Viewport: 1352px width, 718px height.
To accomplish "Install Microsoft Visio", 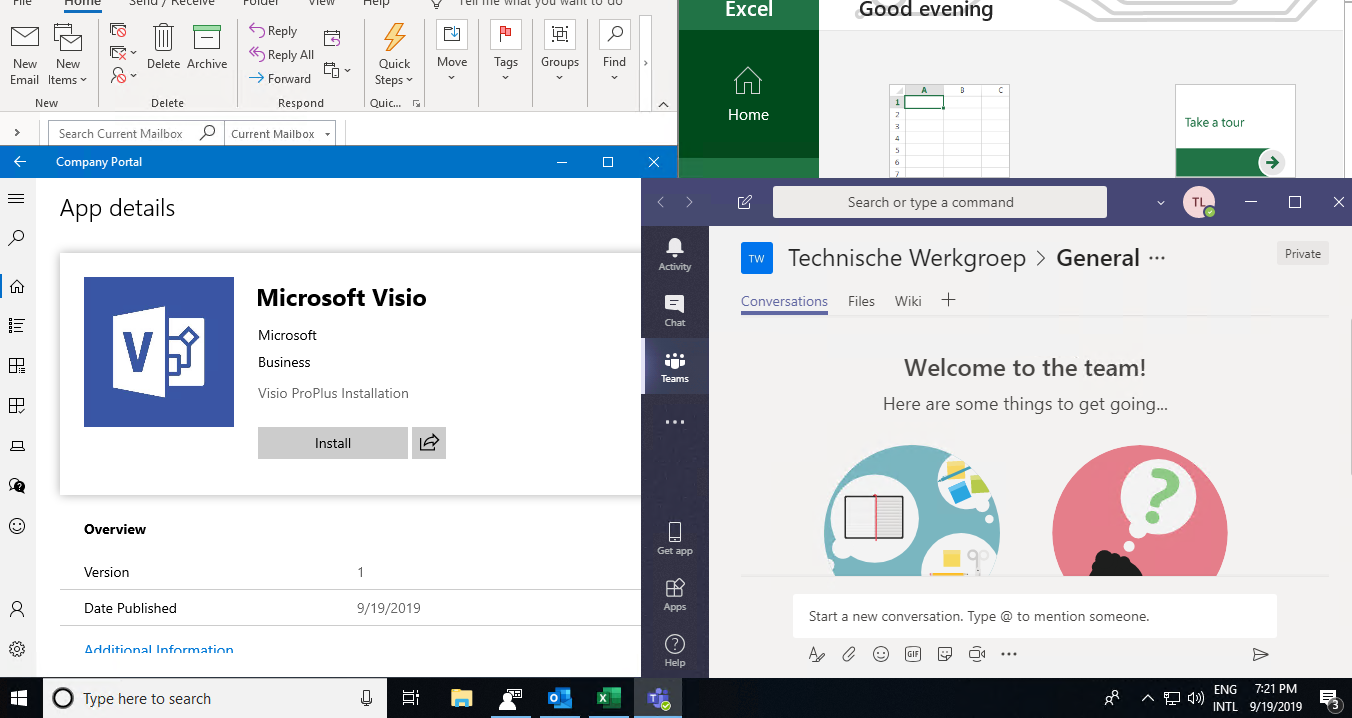I will pos(333,443).
